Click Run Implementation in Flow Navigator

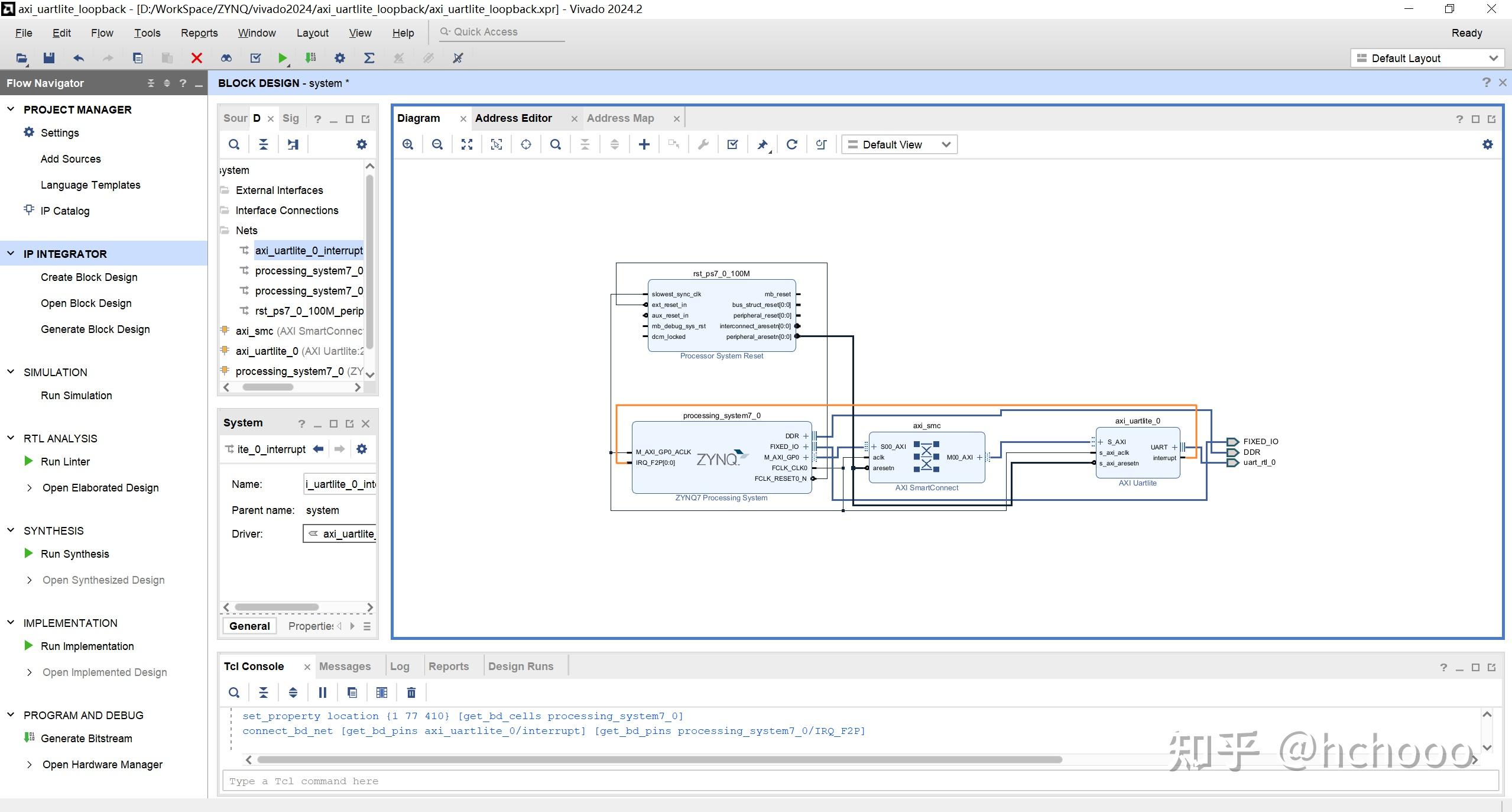(87, 646)
